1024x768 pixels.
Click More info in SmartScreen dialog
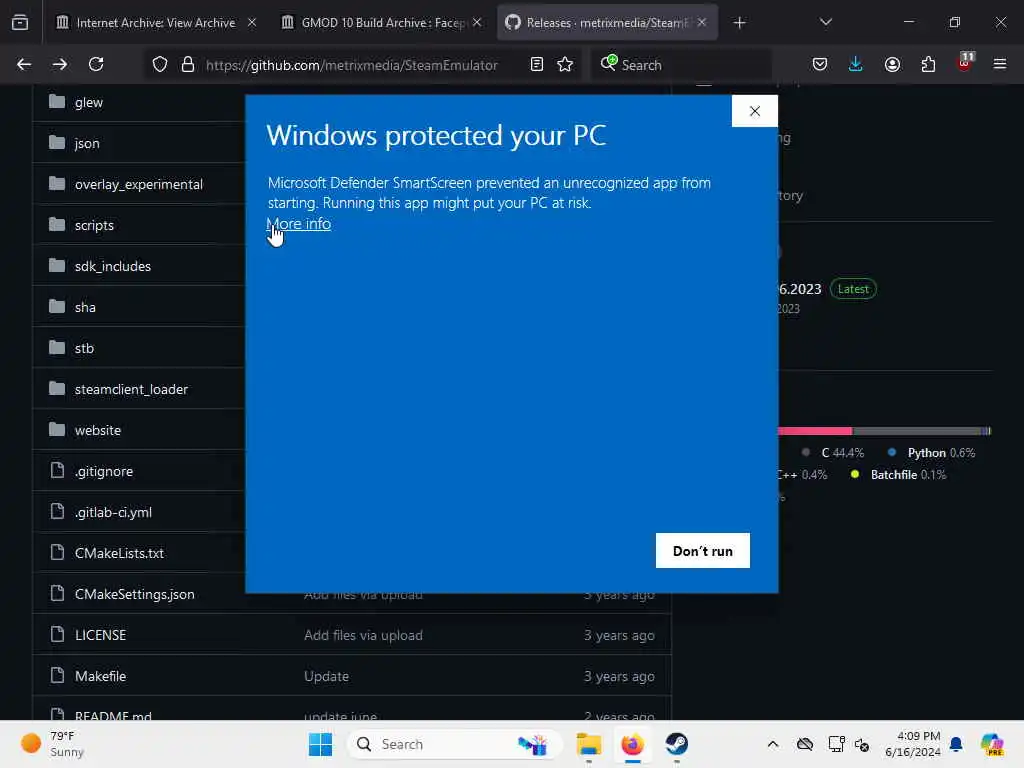tap(299, 223)
